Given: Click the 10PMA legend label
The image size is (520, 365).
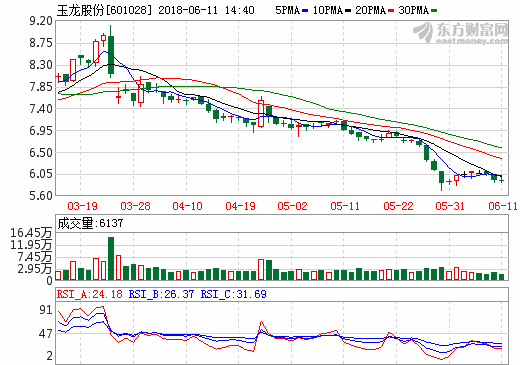Looking at the screenshot, I should 328,10.
